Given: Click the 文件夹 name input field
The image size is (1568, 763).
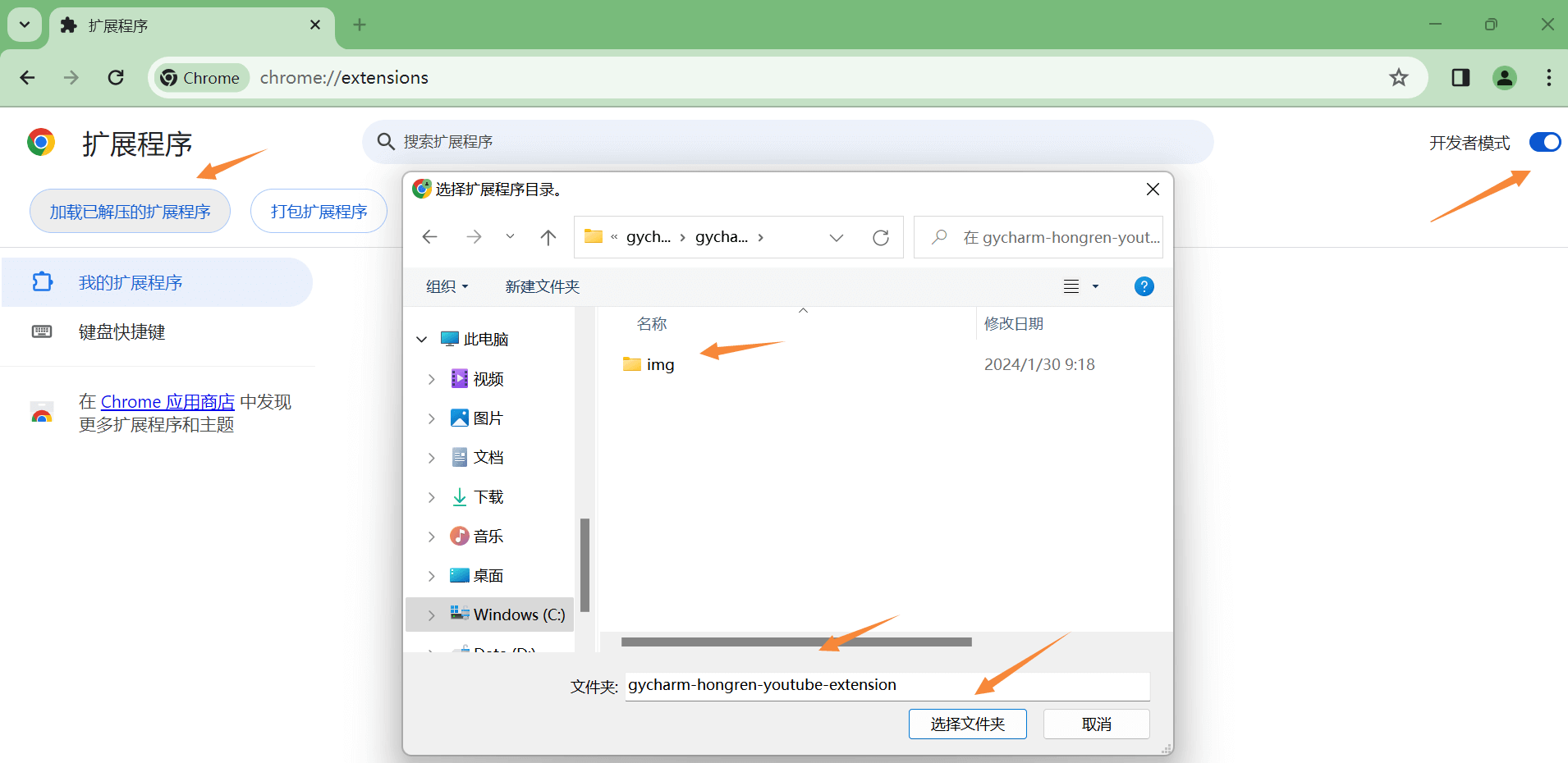Looking at the screenshot, I should coord(887,686).
